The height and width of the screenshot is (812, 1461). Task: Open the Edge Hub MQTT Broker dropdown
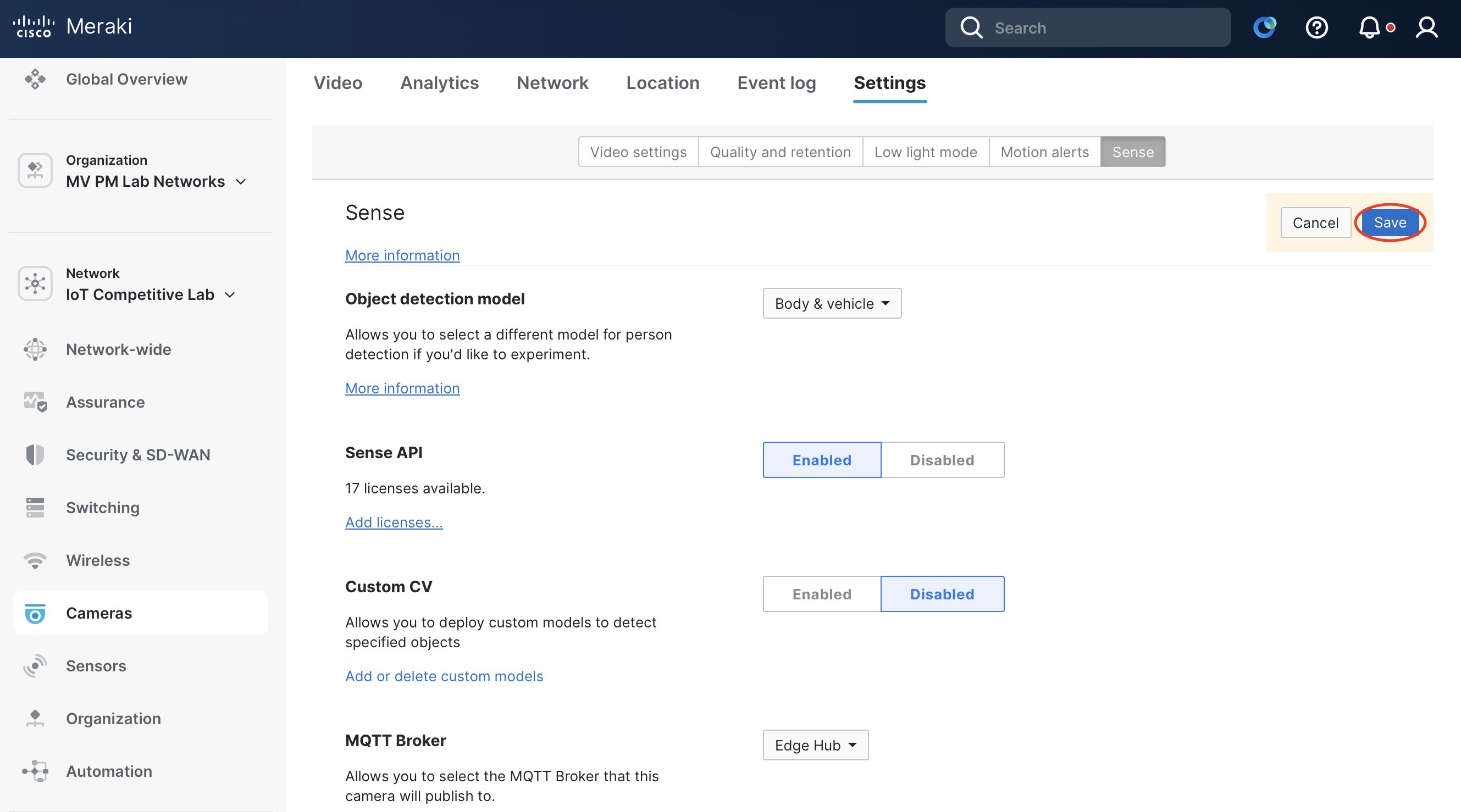[x=815, y=744]
